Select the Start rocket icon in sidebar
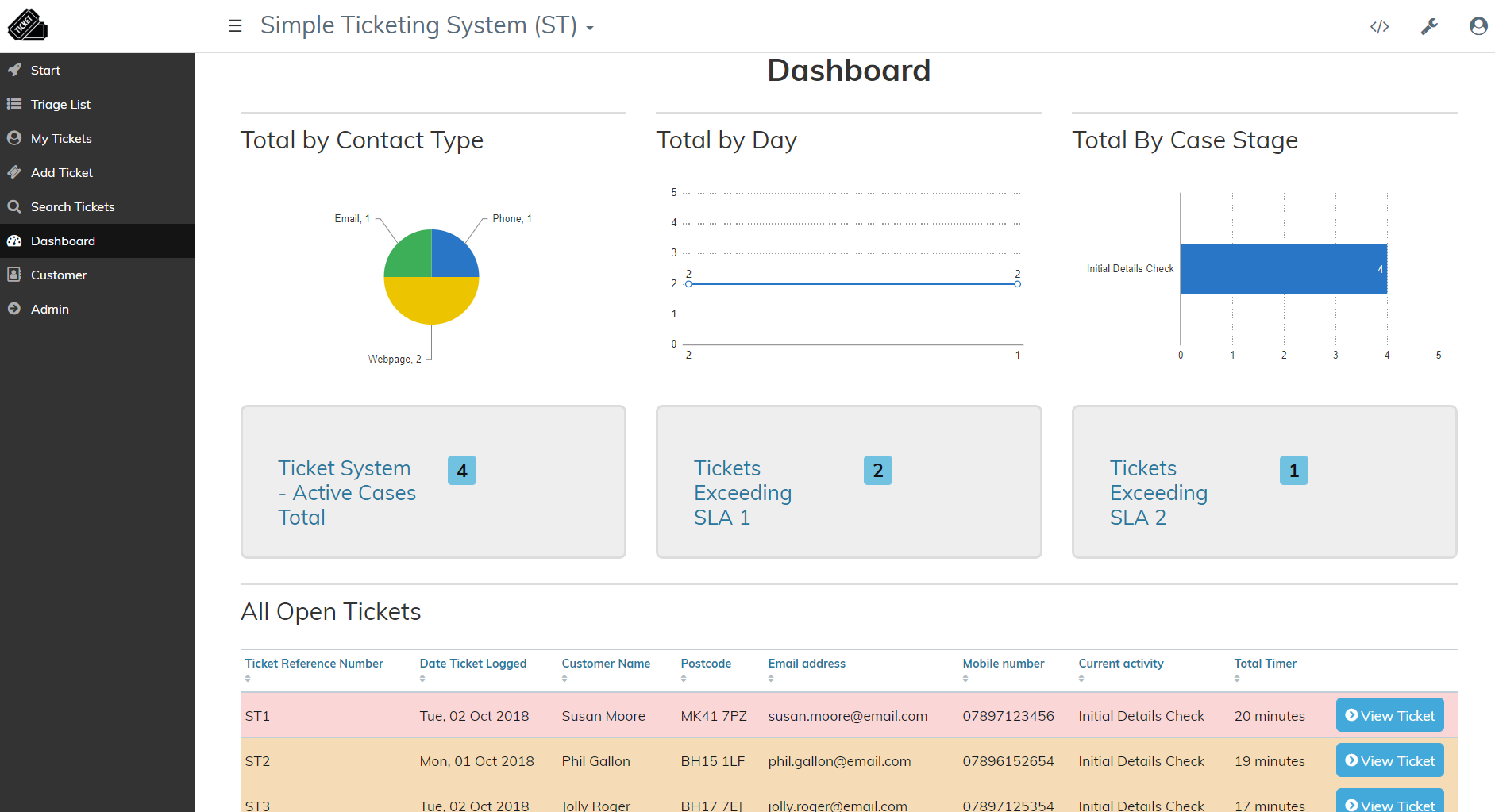The width and height of the screenshot is (1495, 812). (x=15, y=70)
